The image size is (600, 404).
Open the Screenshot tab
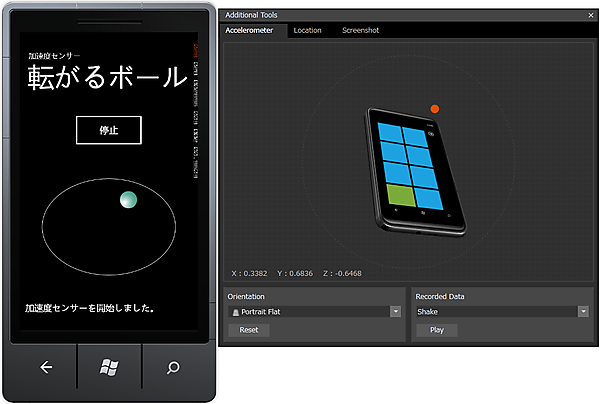[360, 30]
